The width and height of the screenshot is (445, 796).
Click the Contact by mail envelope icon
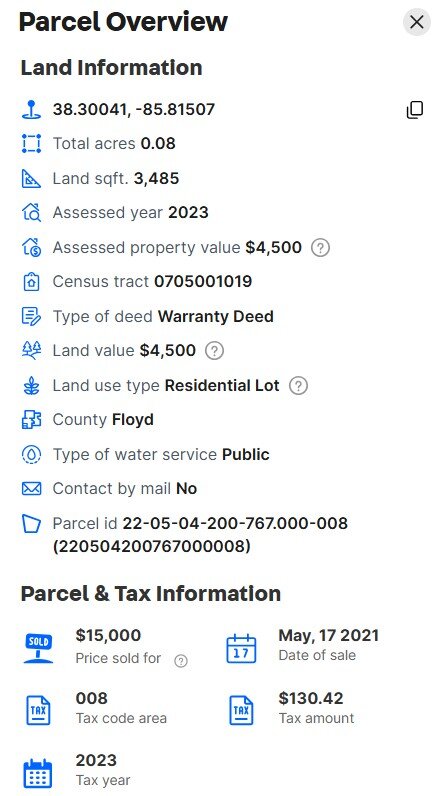point(31,489)
